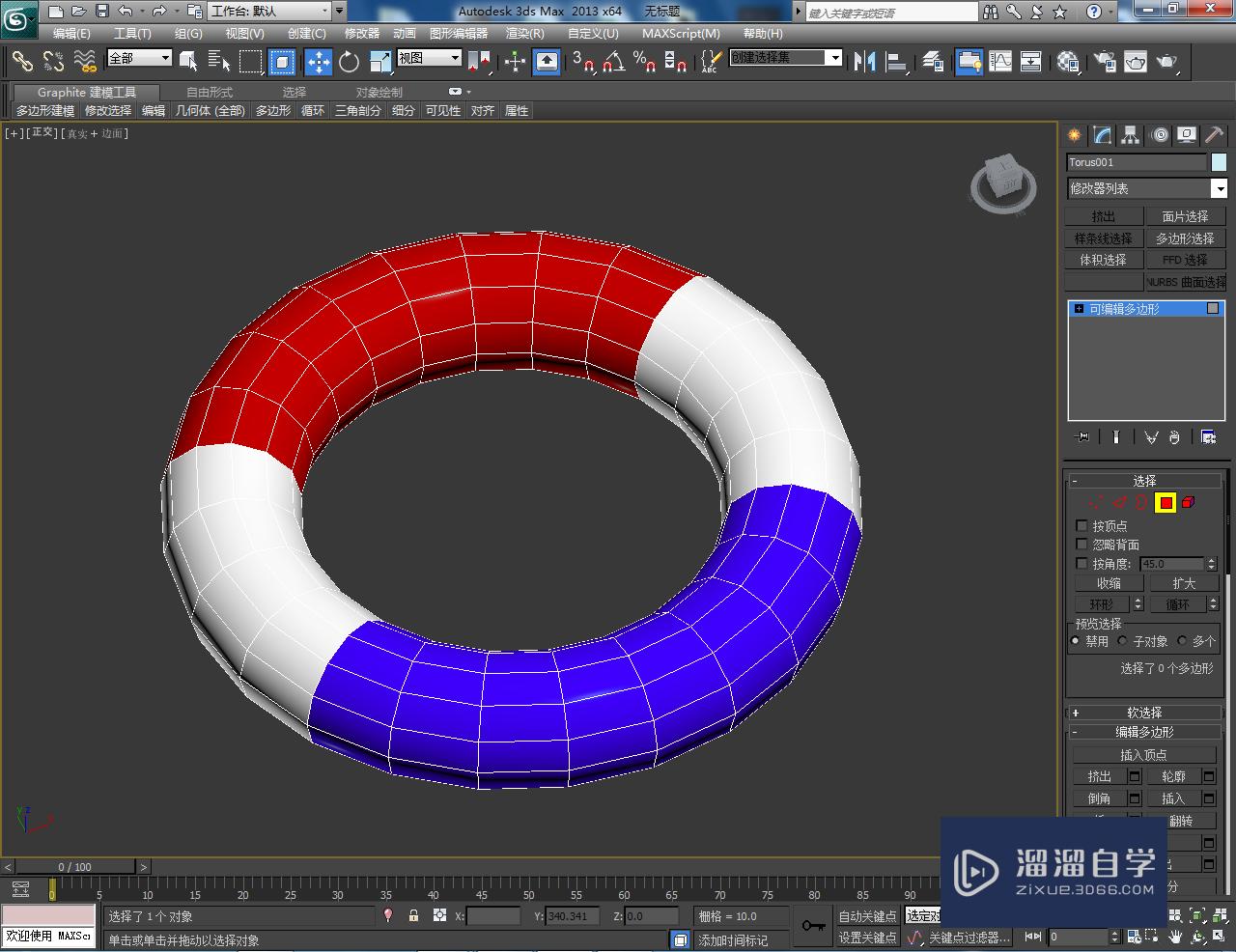Switch to Display command panel tab
1236x952 pixels.
tap(1187, 135)
